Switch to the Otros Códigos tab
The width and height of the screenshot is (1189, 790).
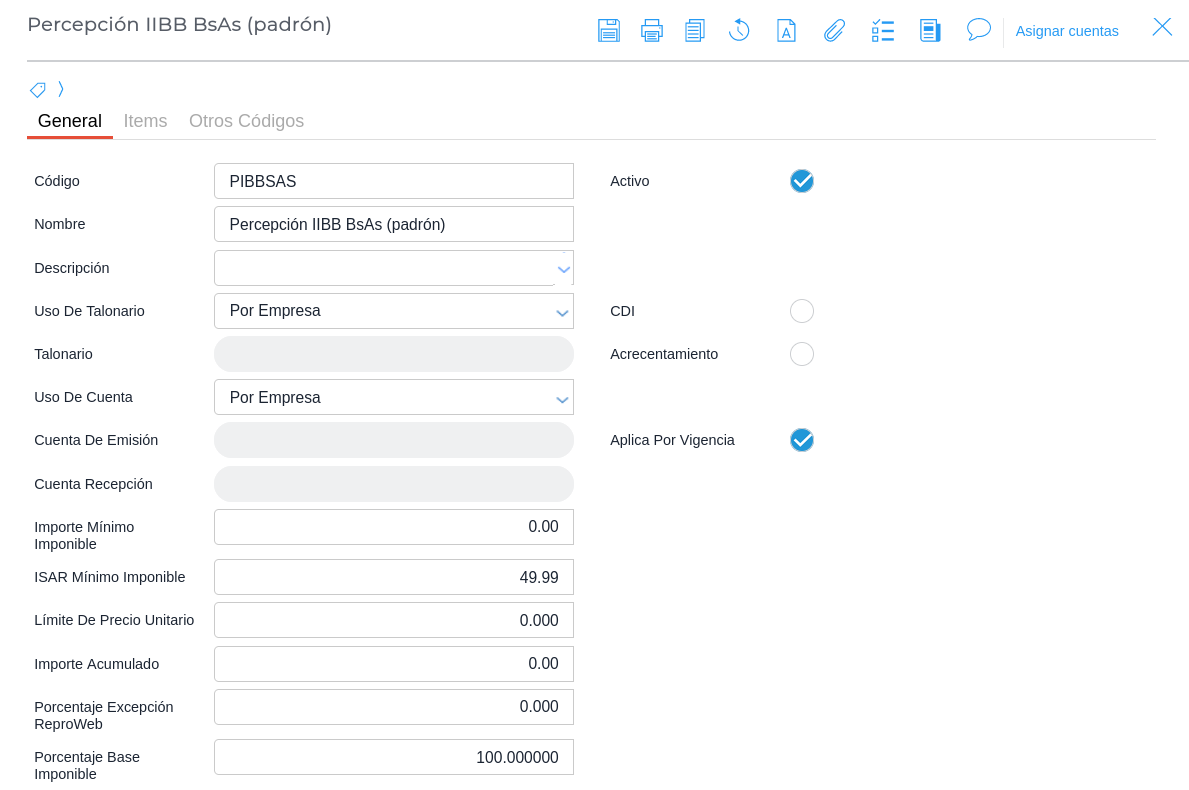click(x=246, y=121)
